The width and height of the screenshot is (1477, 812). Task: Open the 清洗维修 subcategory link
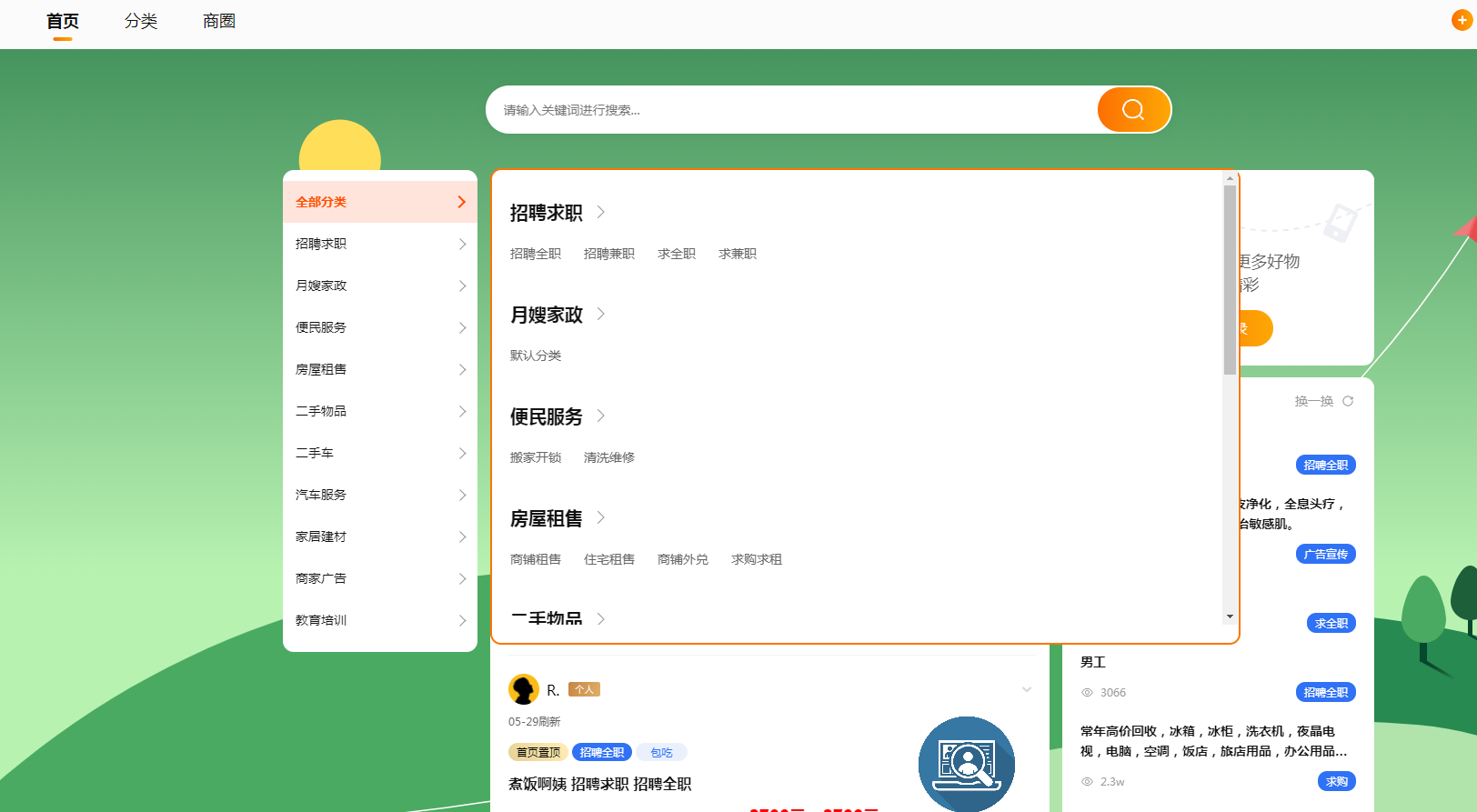(x=608, y=457)
